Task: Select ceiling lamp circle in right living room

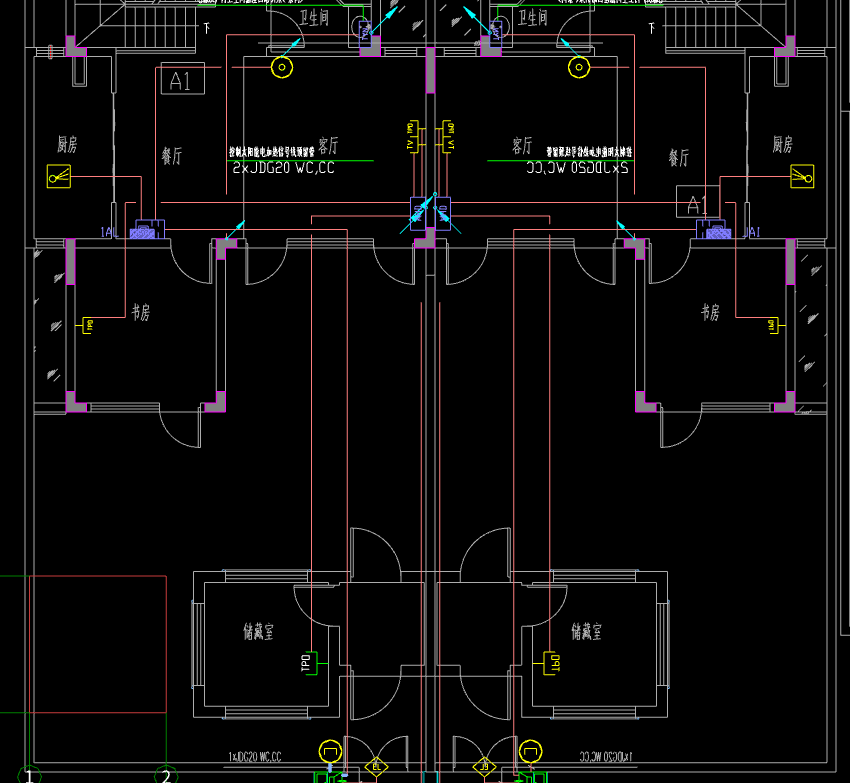Action: coord(579,68)
